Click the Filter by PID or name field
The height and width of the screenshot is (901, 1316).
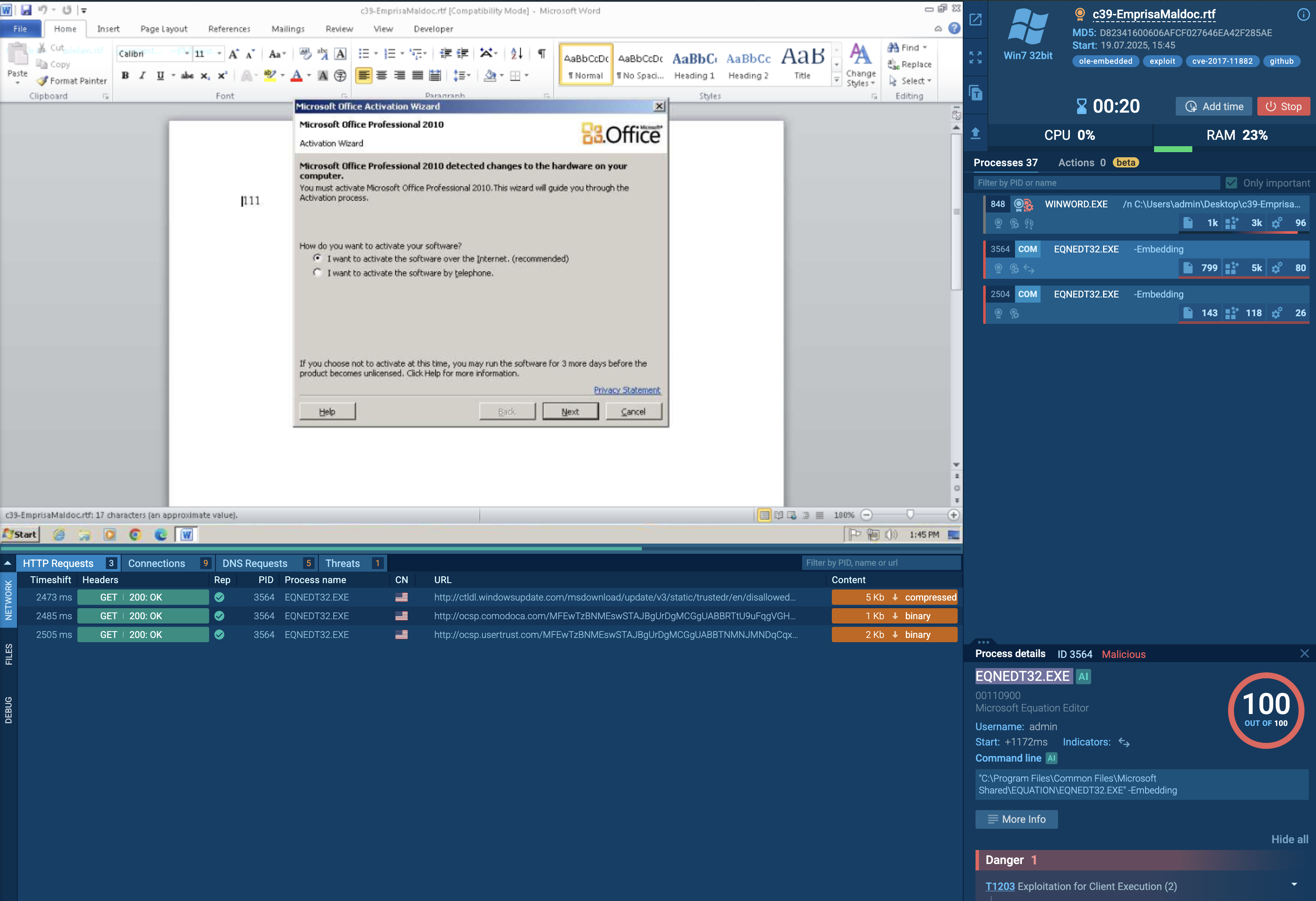pos(1096,183)
